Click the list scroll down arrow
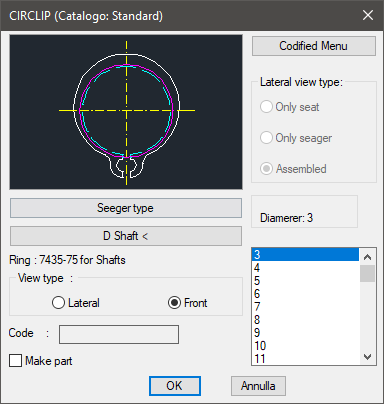This screenshot has height=404, width=384. [x=367, y=357]
